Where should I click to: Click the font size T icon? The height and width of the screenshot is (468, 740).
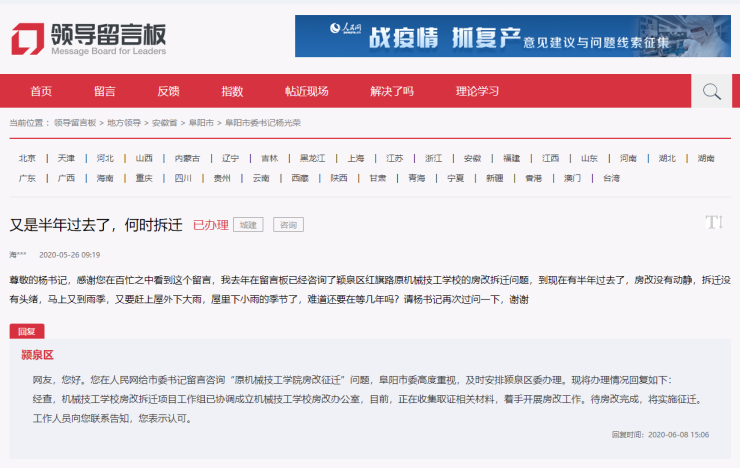tap(714, 222)
